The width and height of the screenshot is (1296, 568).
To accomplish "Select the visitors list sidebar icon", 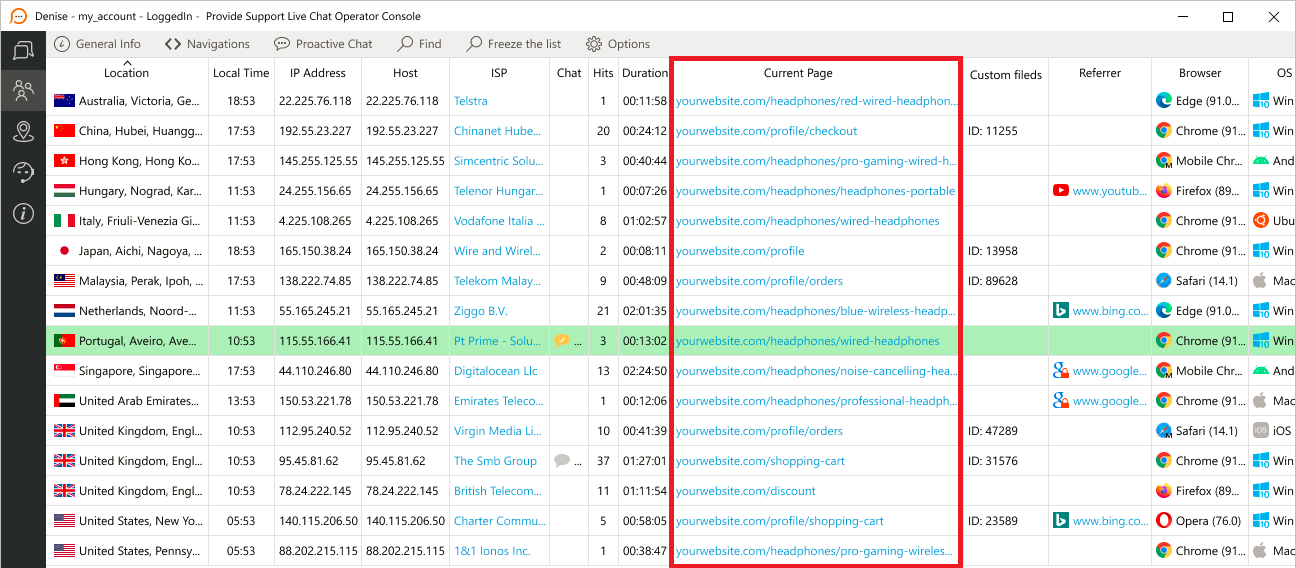I will pos(23,91).
